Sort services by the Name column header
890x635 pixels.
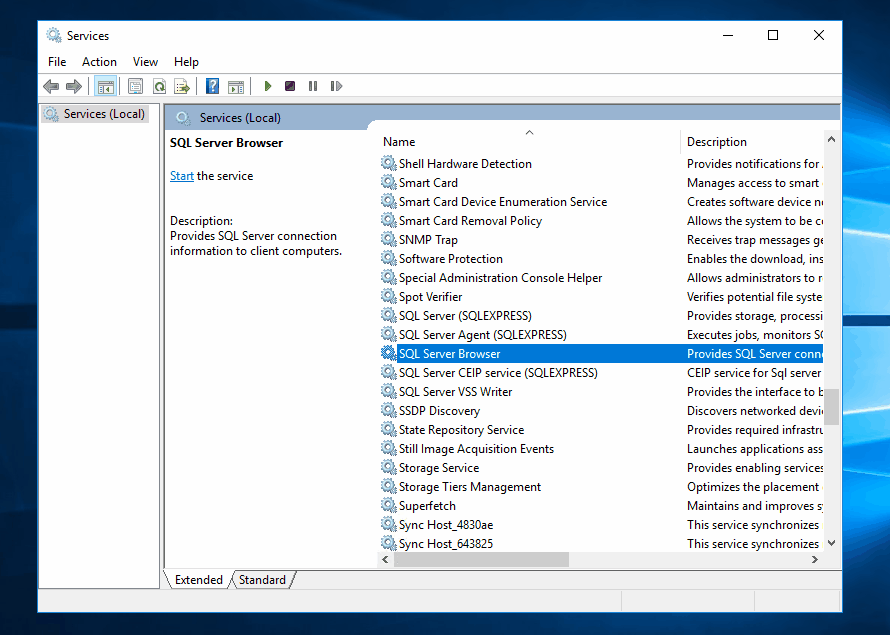tap(399, 142)
